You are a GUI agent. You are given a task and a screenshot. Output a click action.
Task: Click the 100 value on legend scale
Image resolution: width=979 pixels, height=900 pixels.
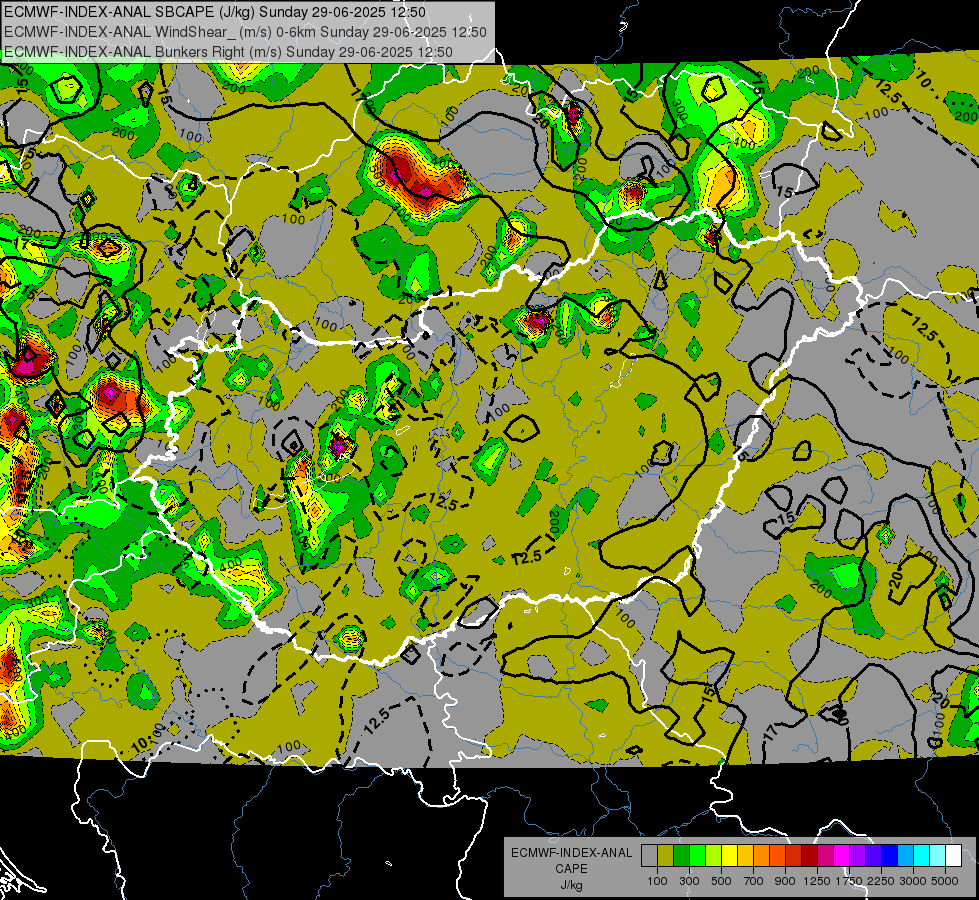point(657,881)
